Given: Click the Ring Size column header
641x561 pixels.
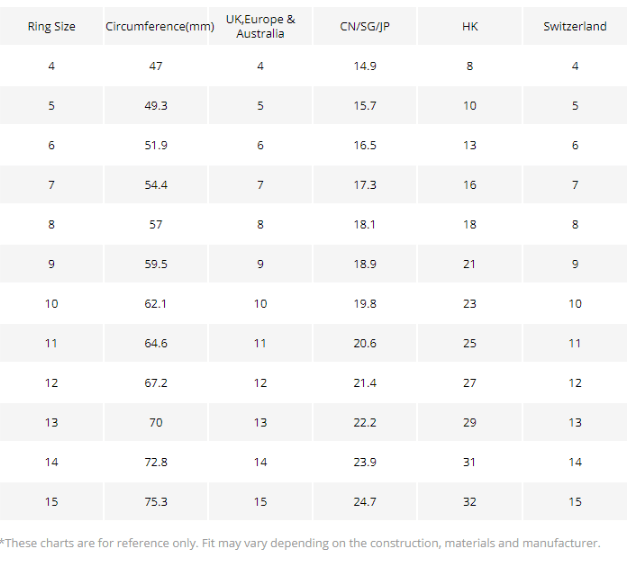Looking at the screenshot, I should (51, 27).
